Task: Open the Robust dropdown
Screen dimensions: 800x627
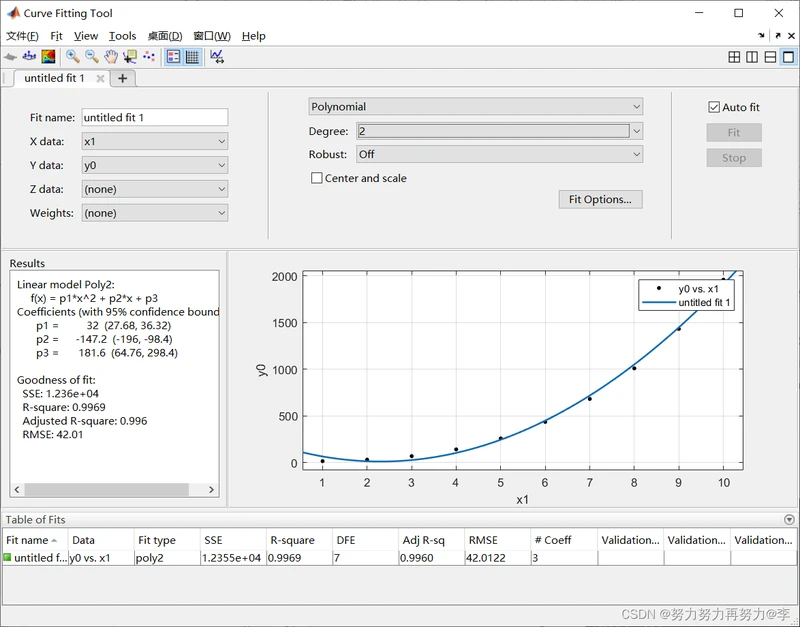Action: tap(499, 154)
